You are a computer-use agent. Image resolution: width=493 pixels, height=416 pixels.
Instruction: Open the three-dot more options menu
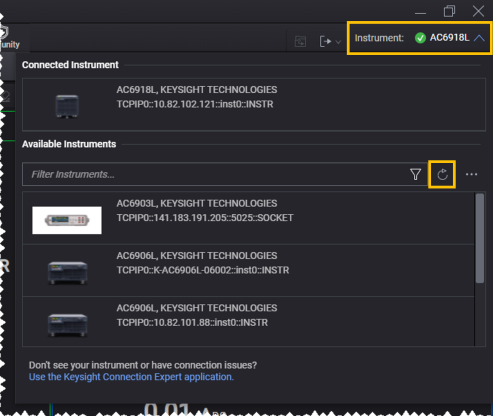coord(471,174)
